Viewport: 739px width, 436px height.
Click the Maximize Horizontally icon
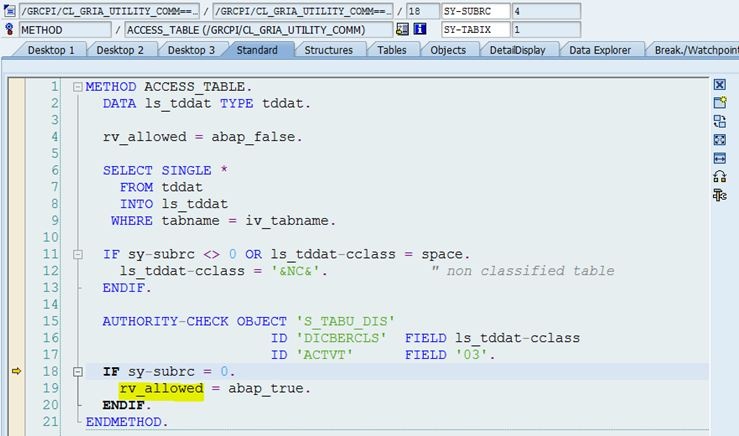[719, 158]
